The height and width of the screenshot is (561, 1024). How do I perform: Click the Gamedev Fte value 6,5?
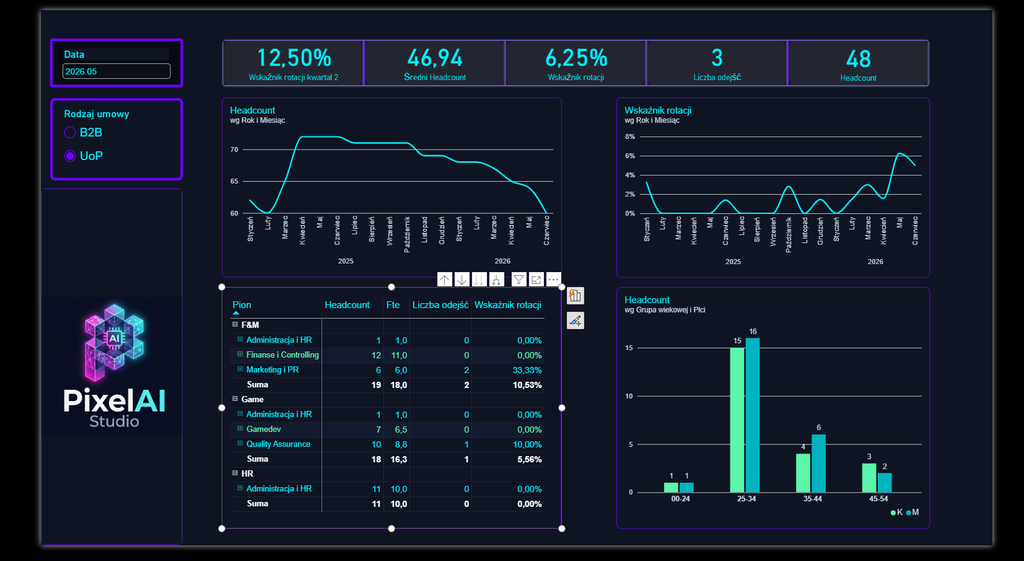[401, 430]
